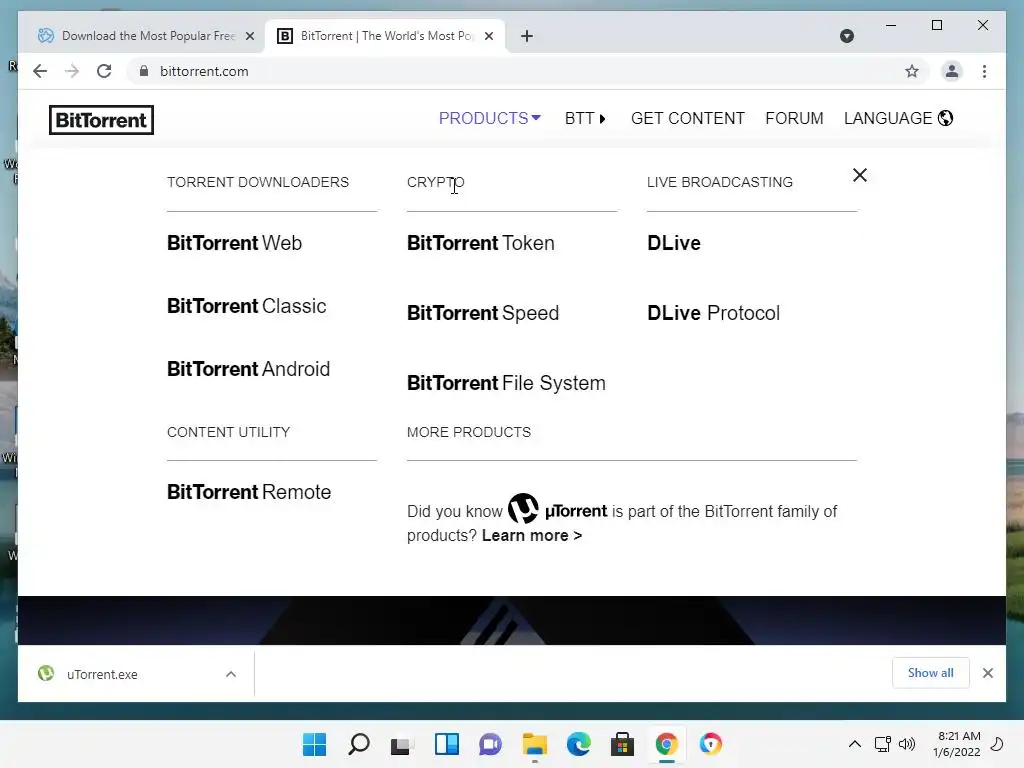Open BitTorrent Android product page
This screenshot has height=768, width=1024.
click(248, 369)
